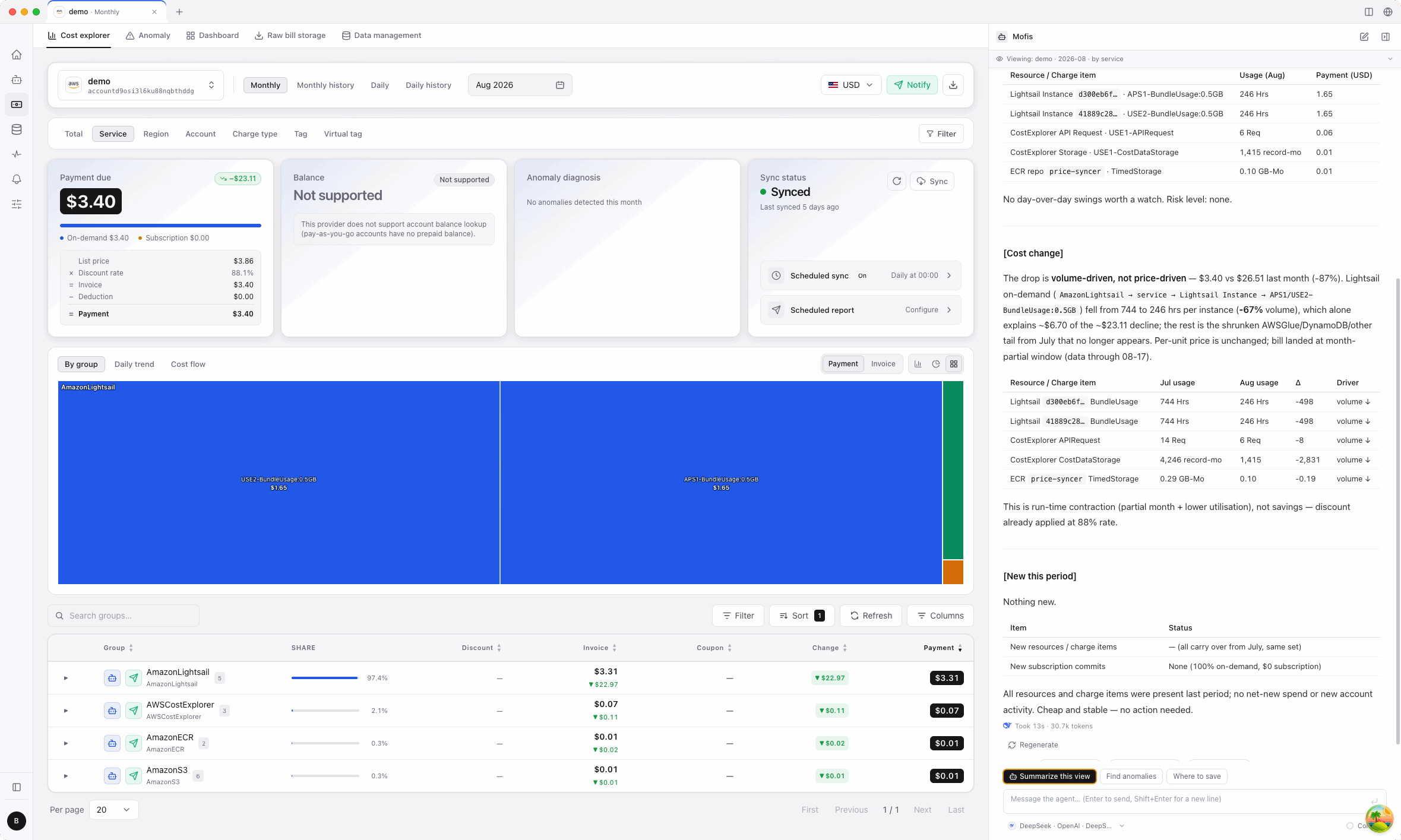Open the notifications bell in sidebar
Screen dimensions: 1401x840
click(17, 179)
